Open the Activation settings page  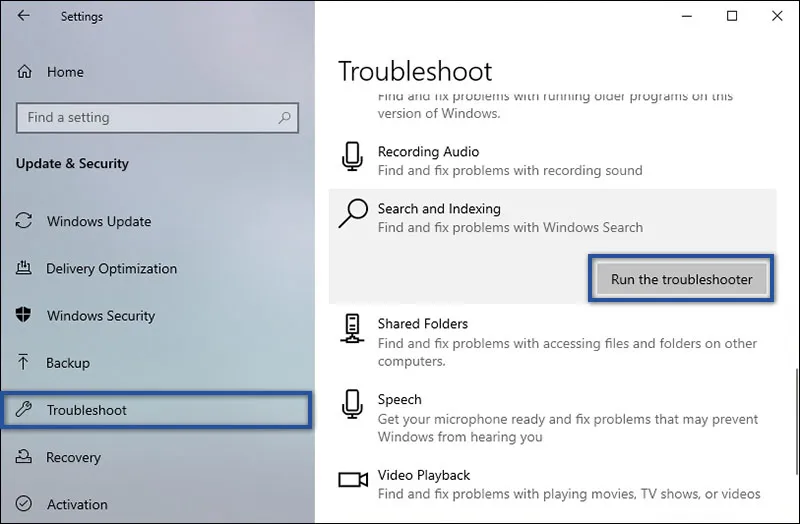coord(78,505)
